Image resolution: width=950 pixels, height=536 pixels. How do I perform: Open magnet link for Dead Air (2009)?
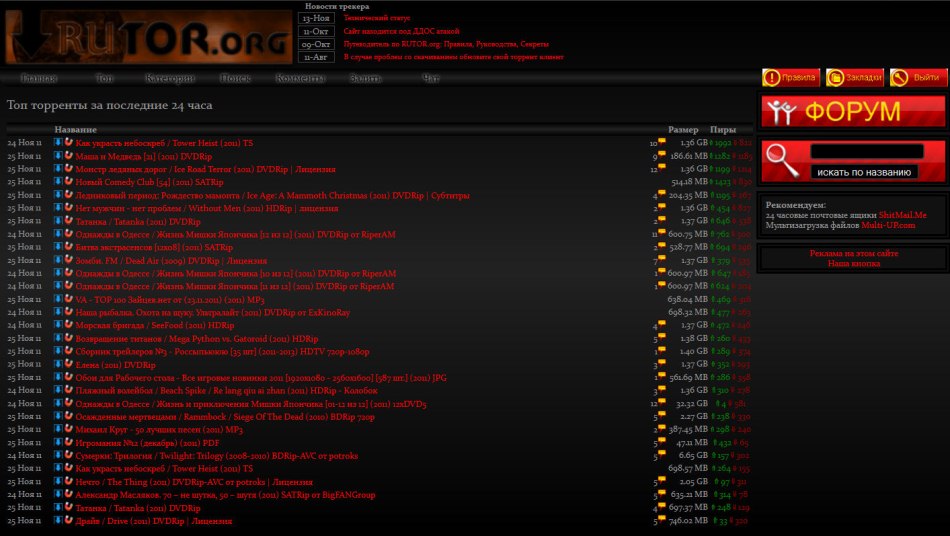click(68, 260)
